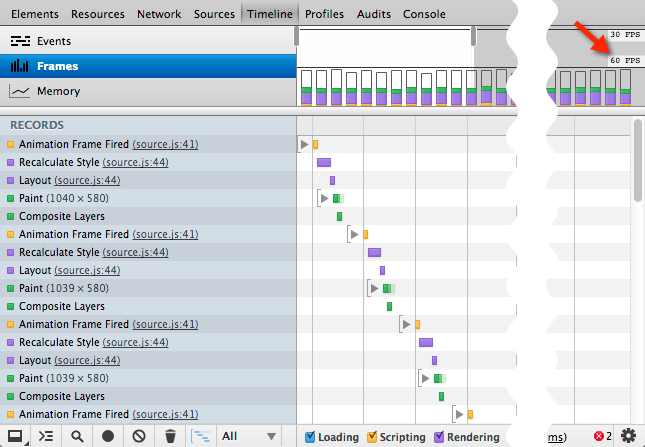This screenshot has height=447, width=645.
Task: Open the source.js:41 link in first record
Action: (165, 144)
